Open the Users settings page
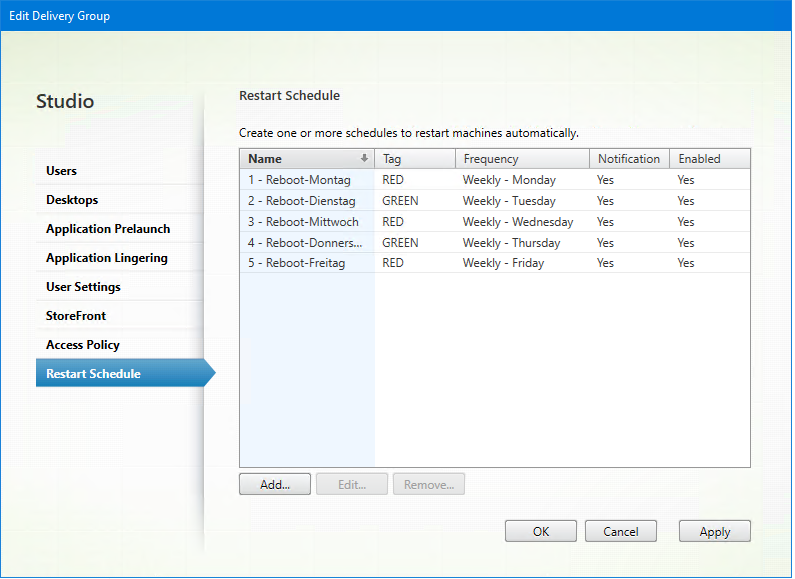The height and width of the screenshot is (579, 795). 62,171
